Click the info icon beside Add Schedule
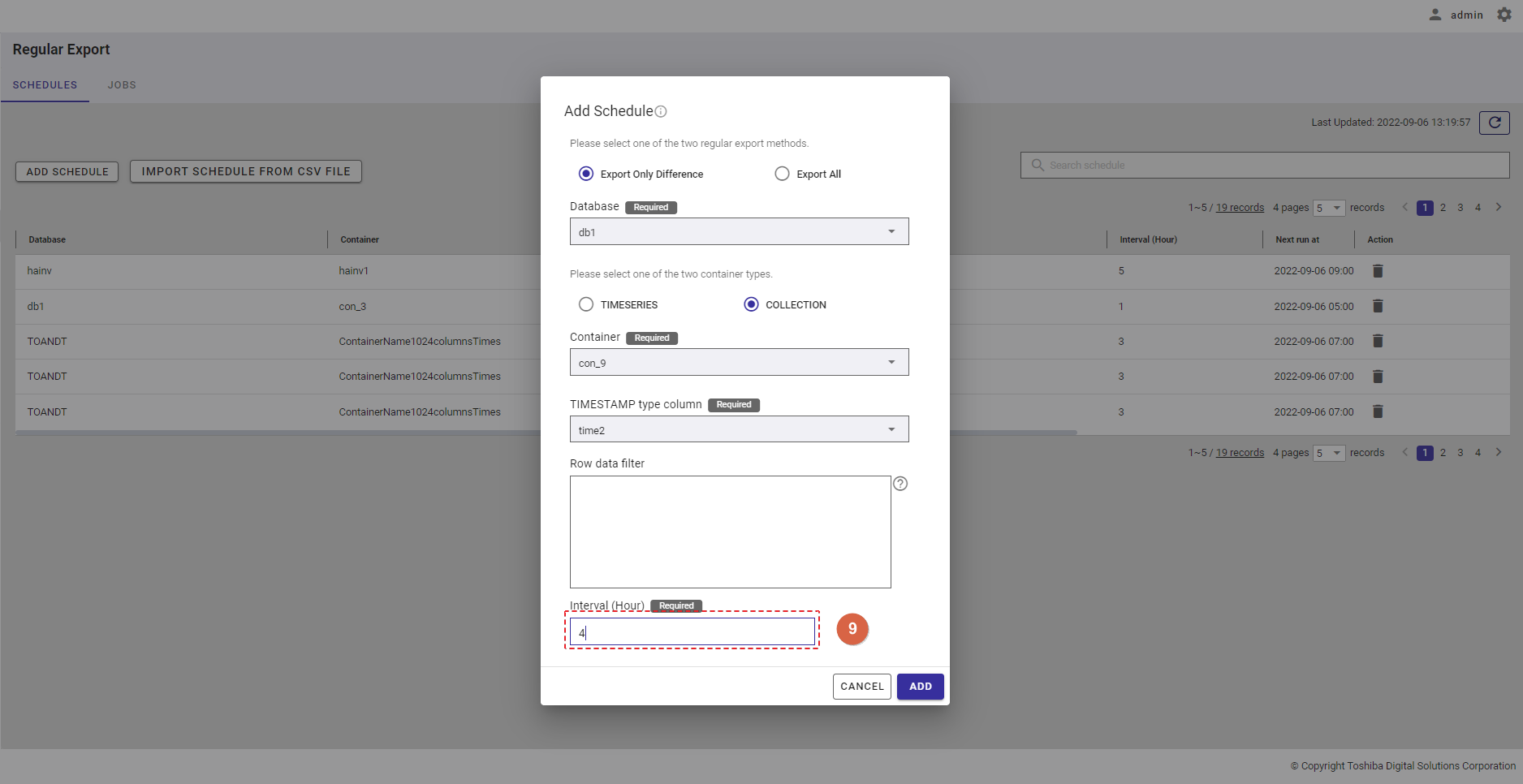The width and height of the screenshot is (1523, 784). (661, 111)
